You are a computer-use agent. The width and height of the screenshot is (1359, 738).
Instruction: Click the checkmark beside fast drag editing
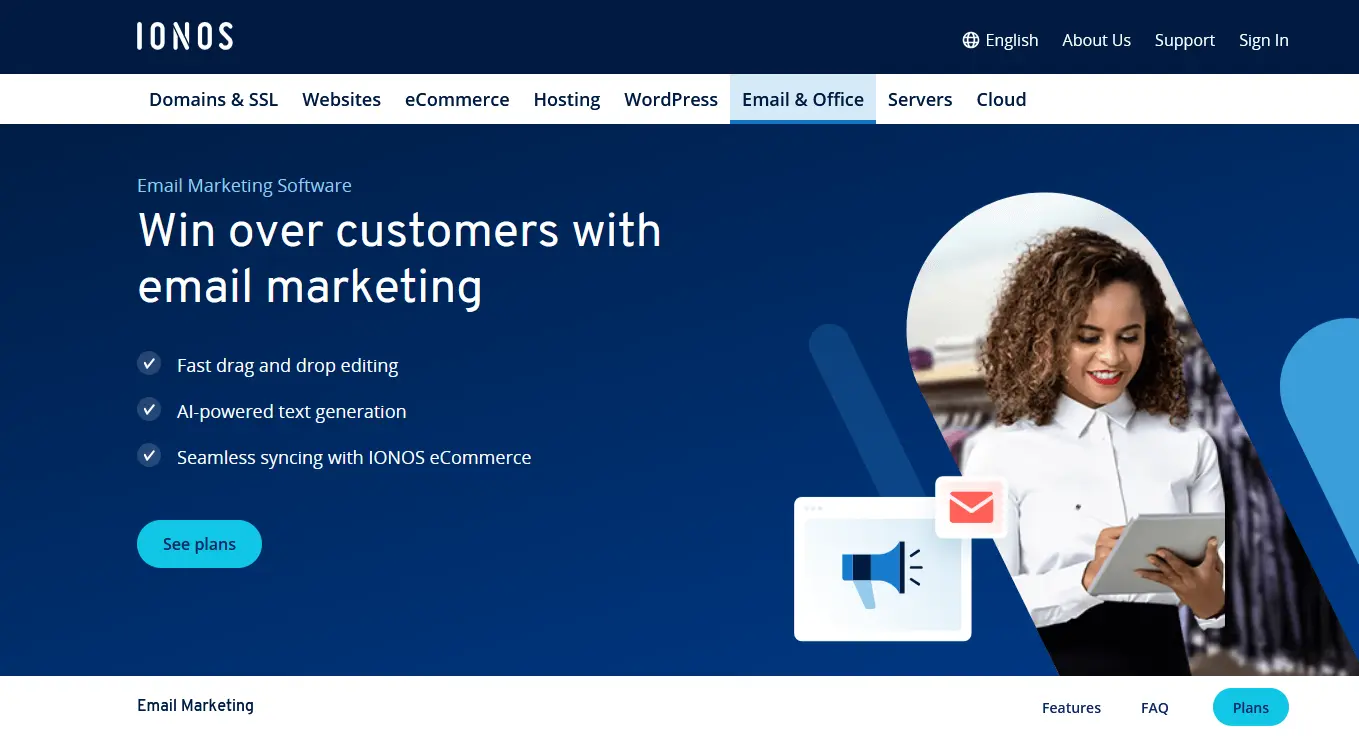[149, 363]
